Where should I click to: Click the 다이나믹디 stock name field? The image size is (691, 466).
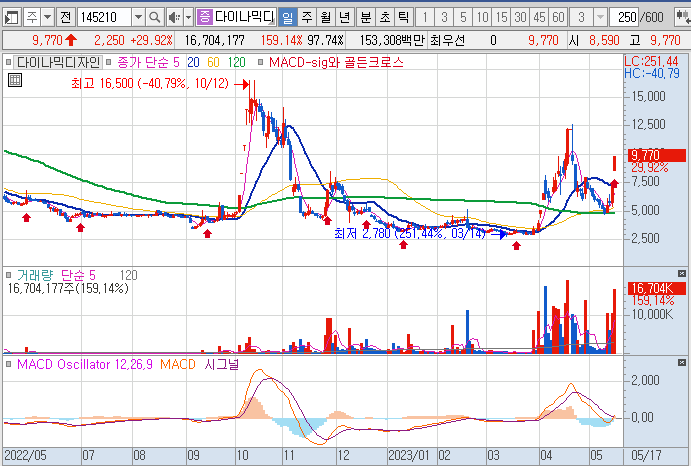click(244, 18)
